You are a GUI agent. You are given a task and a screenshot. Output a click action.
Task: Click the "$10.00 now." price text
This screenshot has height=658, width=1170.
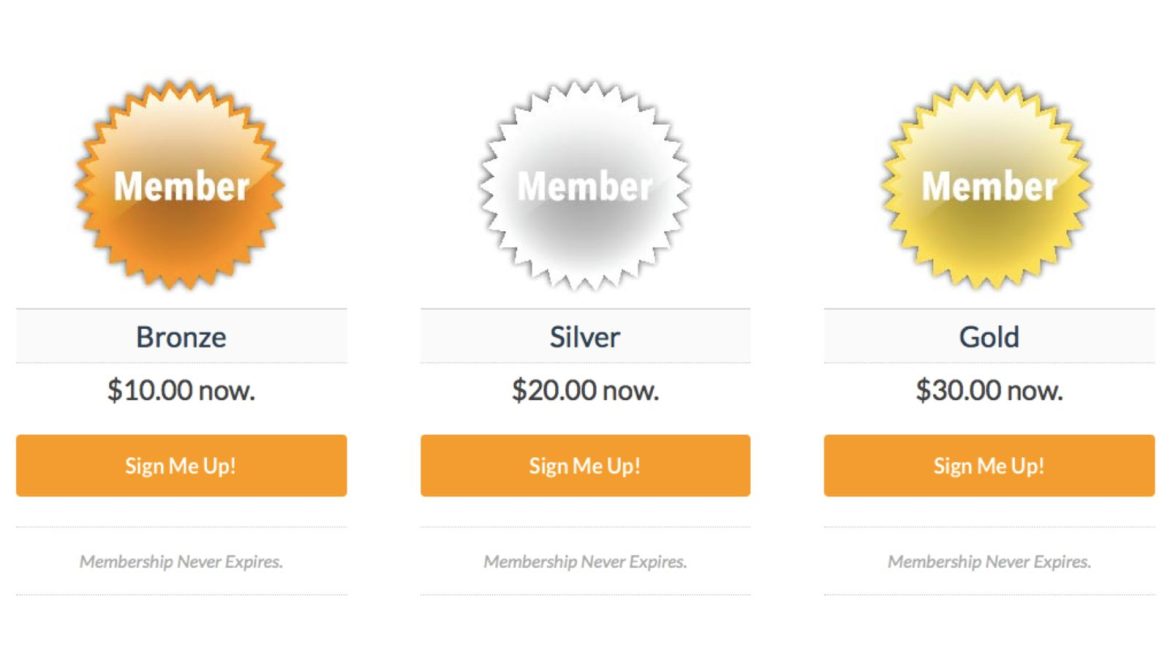click(x=180, y=390)
